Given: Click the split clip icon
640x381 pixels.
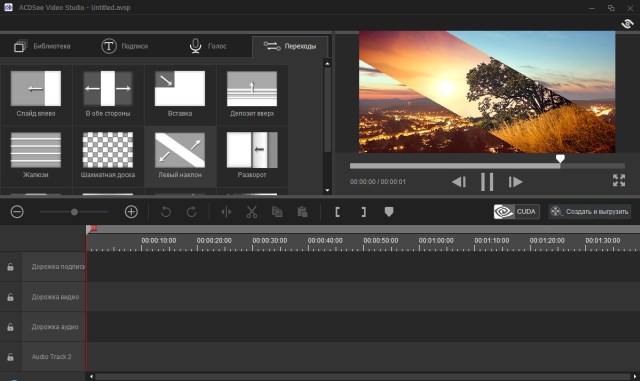Looking at the screenshot, I should 226,212.
